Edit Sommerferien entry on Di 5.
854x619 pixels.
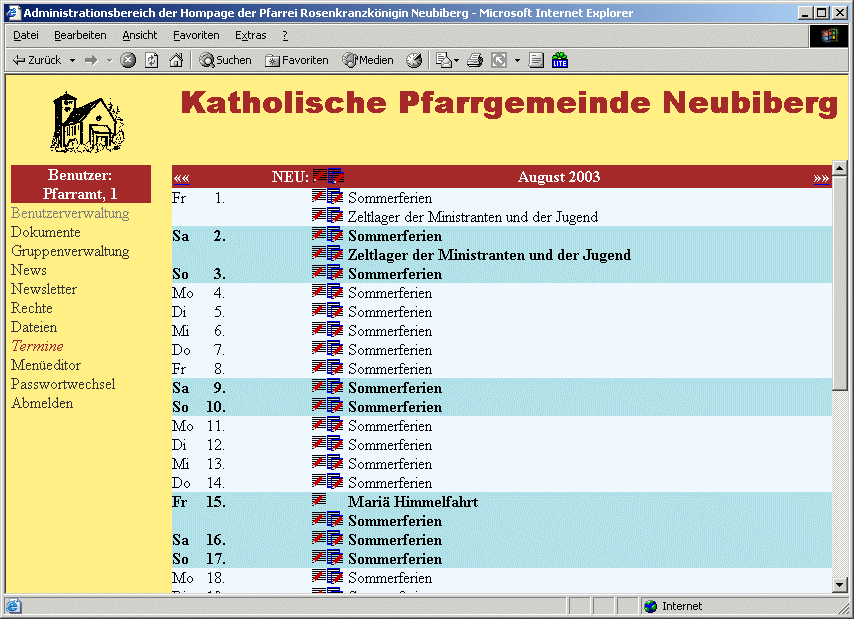click(319, 310)
